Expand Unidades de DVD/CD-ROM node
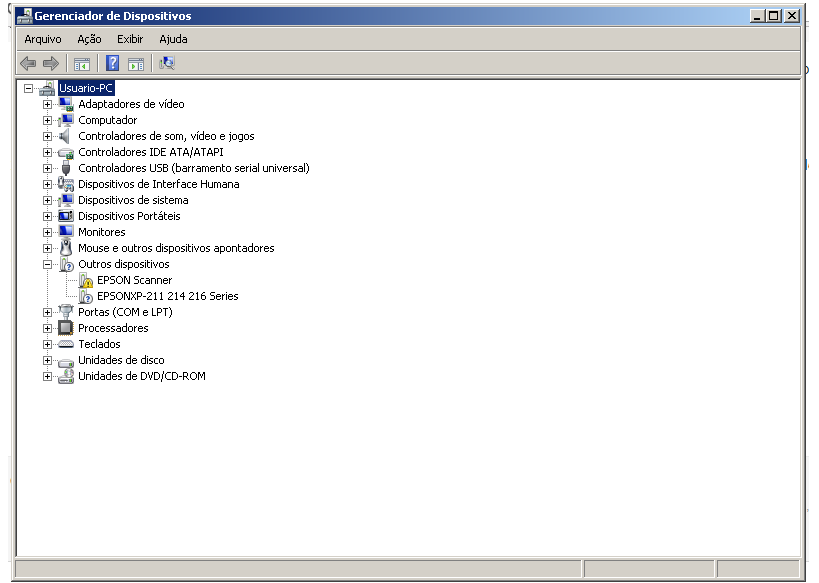Image resolution: width=819 pixels, height=583 pixels. click(47, 377)
